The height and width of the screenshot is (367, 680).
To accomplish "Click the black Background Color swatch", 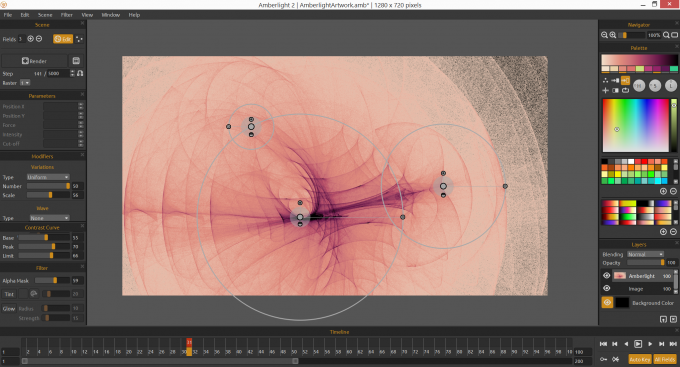I will click(x=622, y=302).
